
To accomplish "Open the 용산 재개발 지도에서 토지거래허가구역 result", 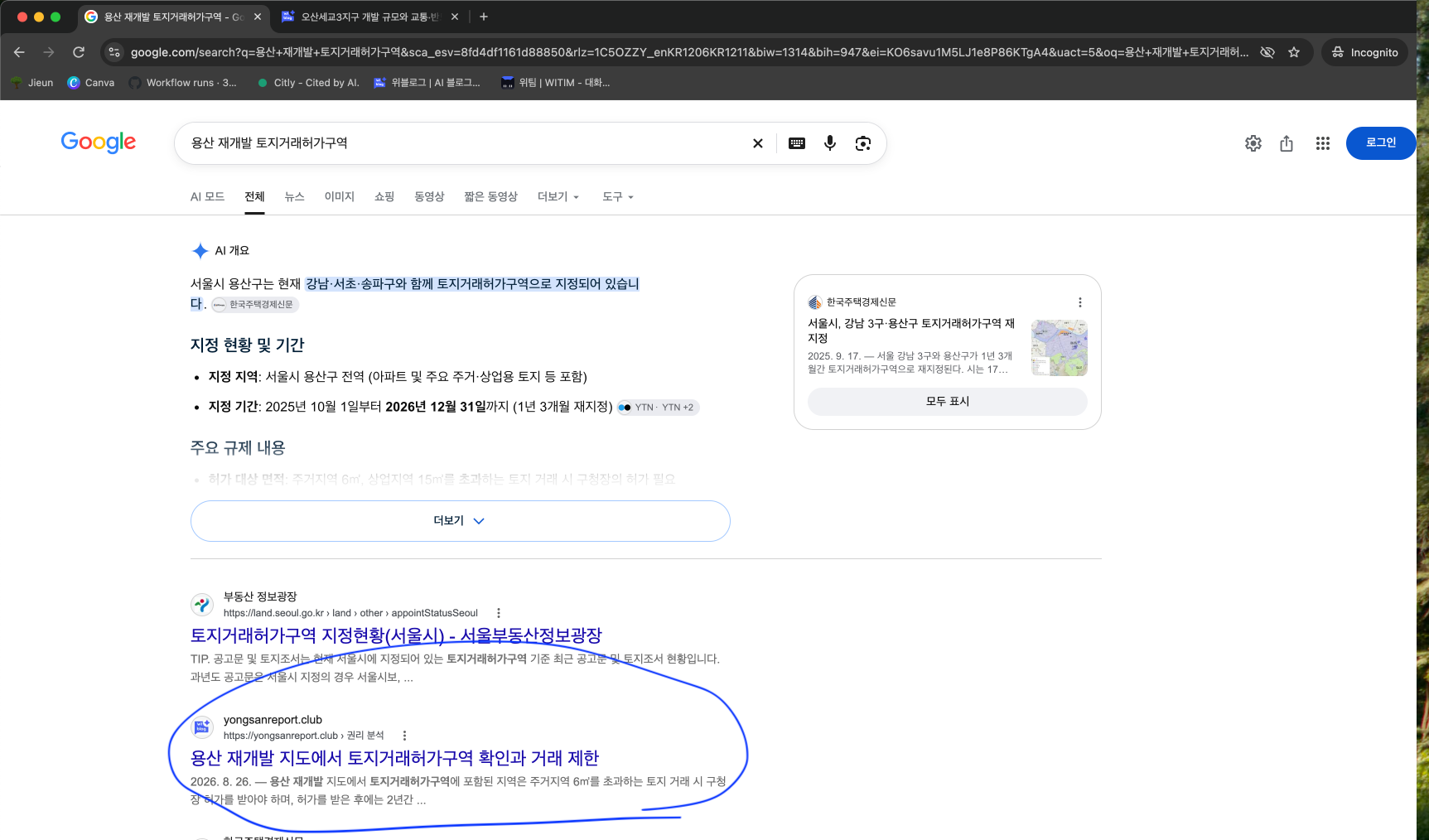I will tap(394, 758).
